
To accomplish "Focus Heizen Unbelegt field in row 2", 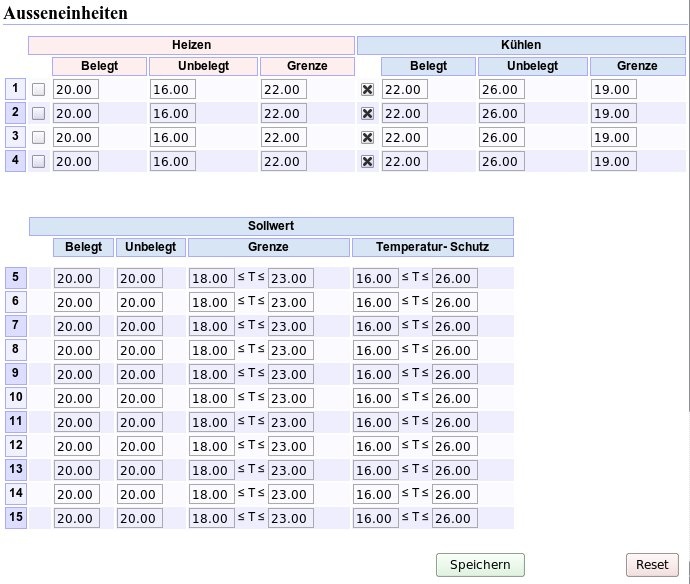I will pyautogui.click(x=172, y=114).
